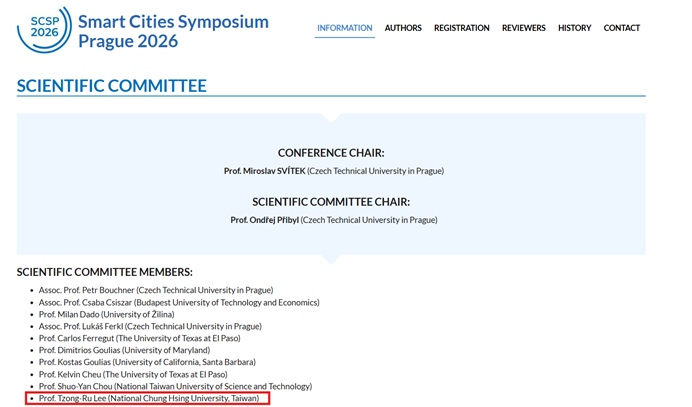Click the Csaba Csiszar list entry
The image size is (692, 407).
pyautogui.click(x=178, y=302)
